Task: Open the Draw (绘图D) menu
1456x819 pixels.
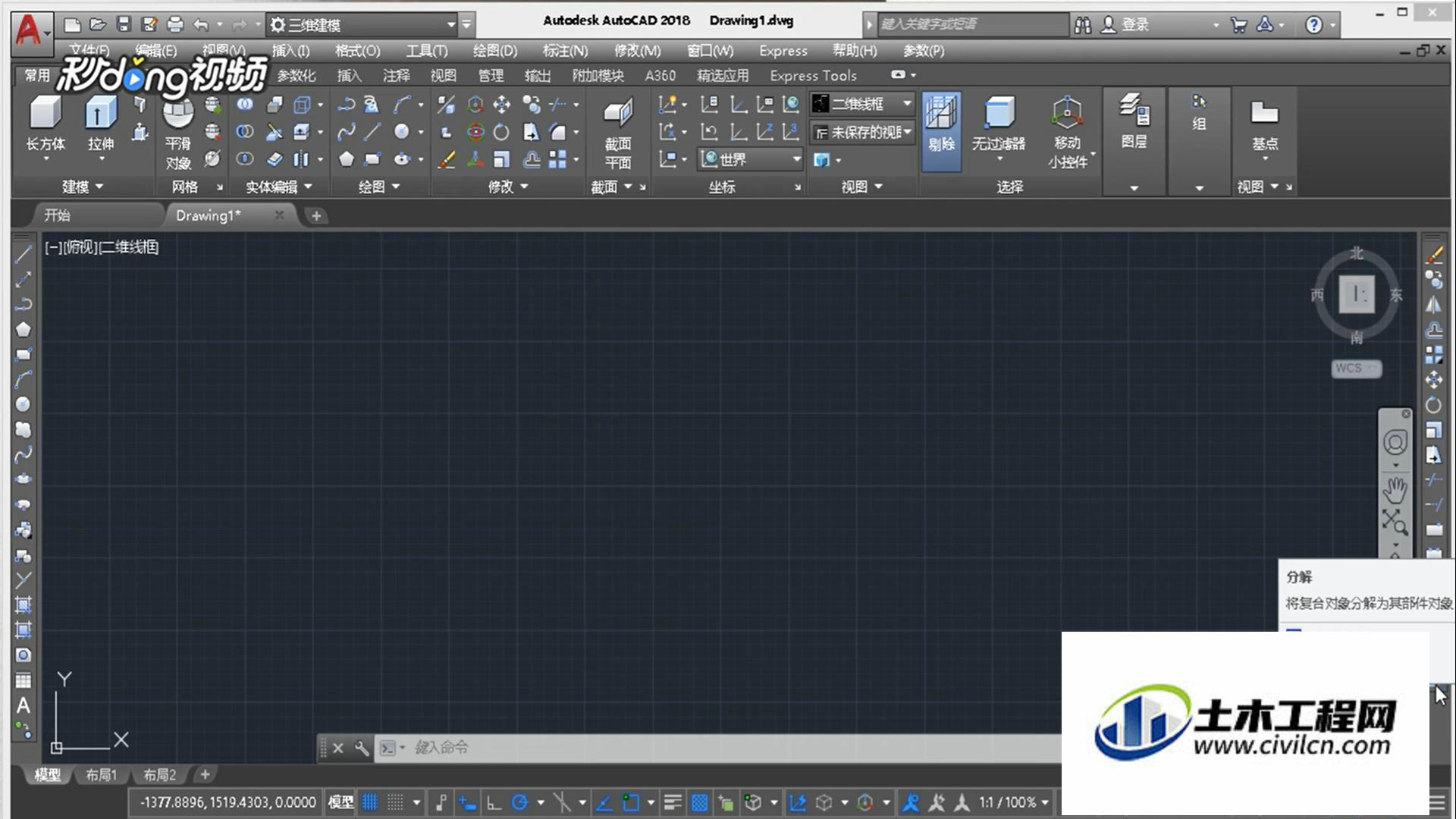Action: (x=494, y=51)
